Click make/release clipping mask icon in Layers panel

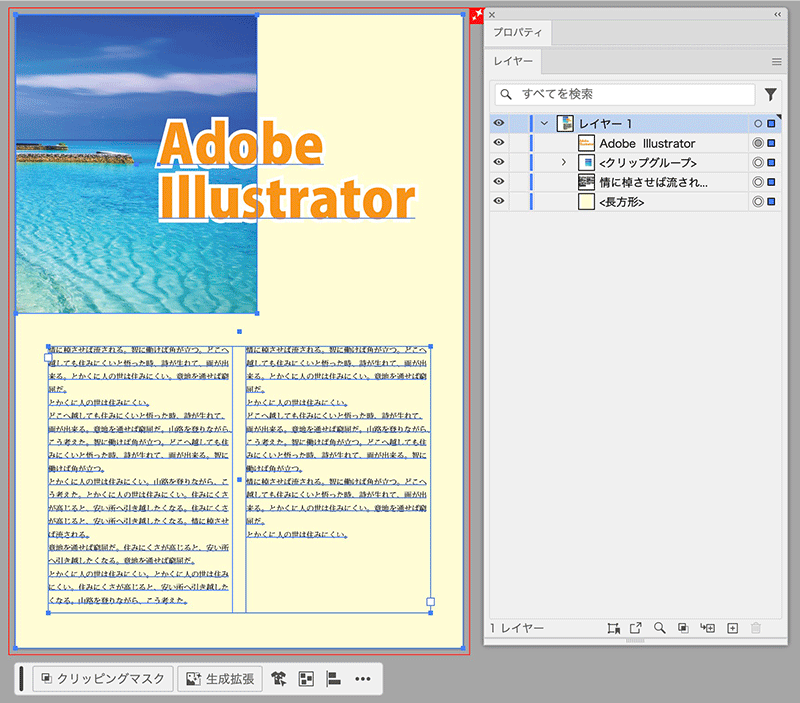click(x=683, y=628)
